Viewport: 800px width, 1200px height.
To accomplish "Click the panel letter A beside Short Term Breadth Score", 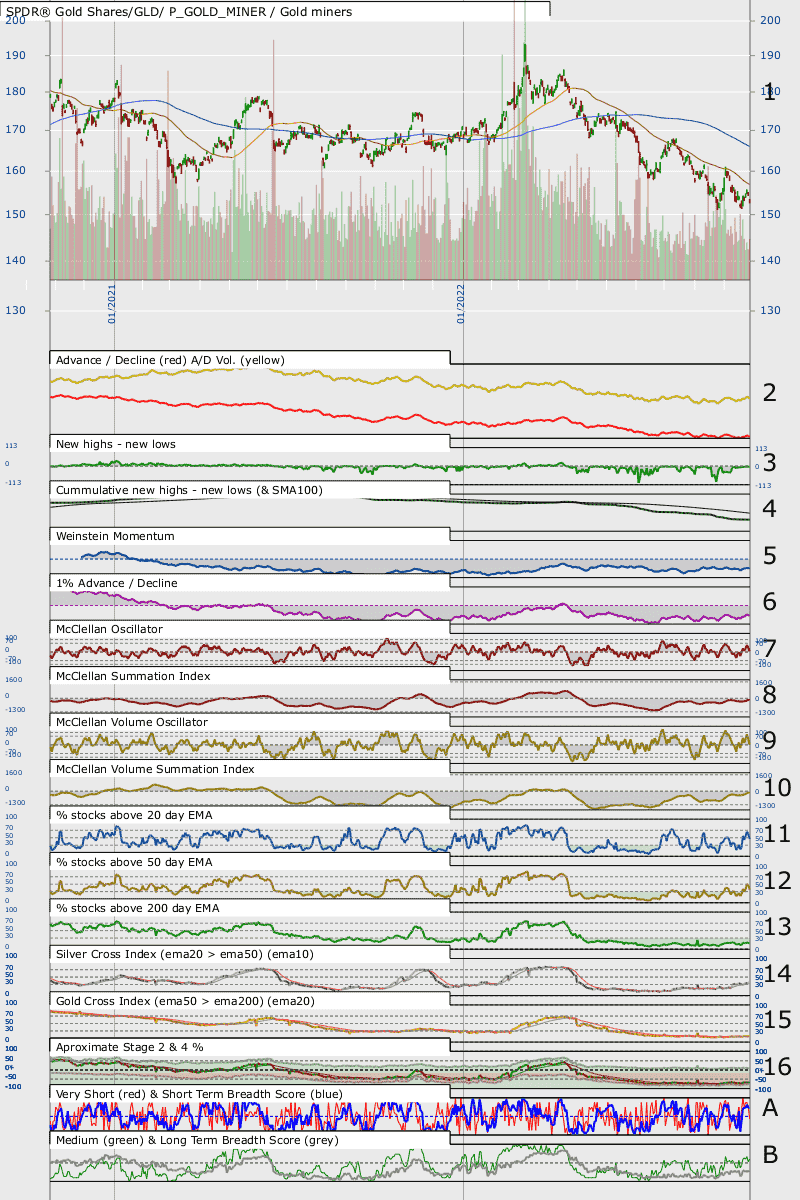I will [770, 1107].
